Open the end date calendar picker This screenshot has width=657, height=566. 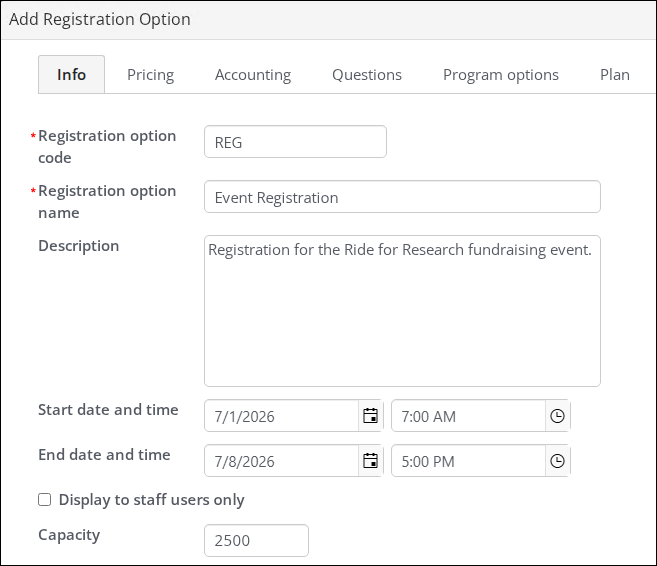370,461
